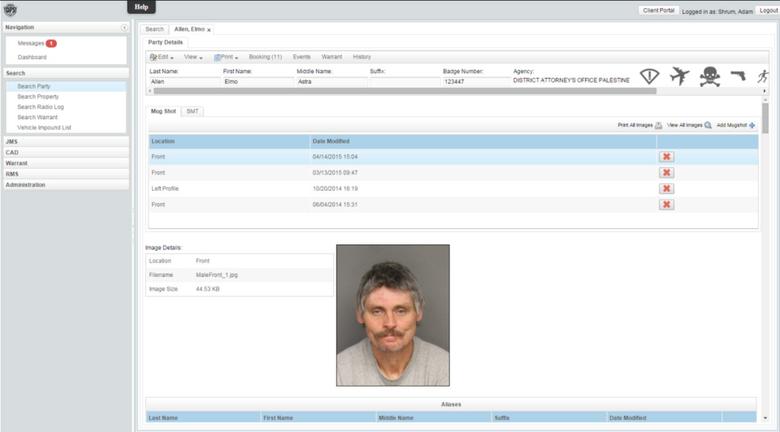Switch to the SMT tab
Viewport: 780px width, 432px height.
click(x=192, y=111)
